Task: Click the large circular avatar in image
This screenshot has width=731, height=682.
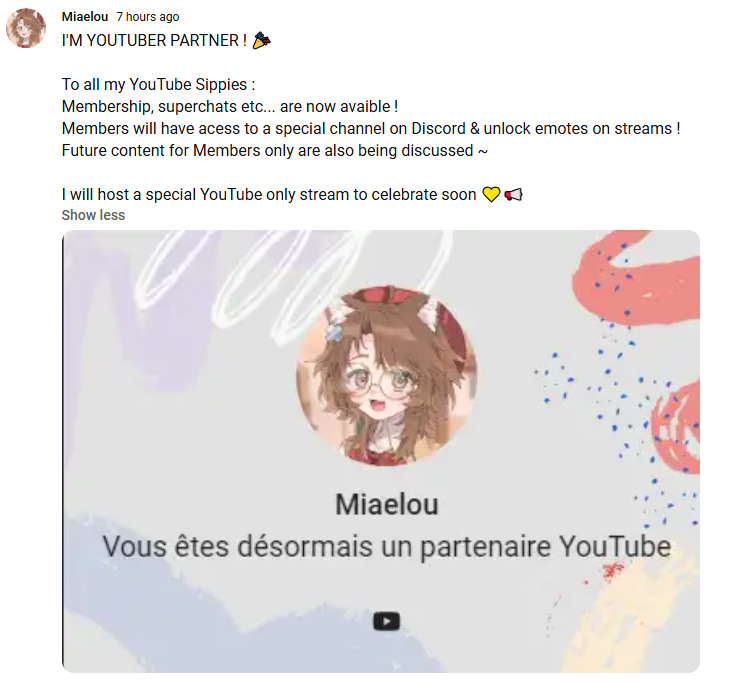Action: tap(386, 376)
